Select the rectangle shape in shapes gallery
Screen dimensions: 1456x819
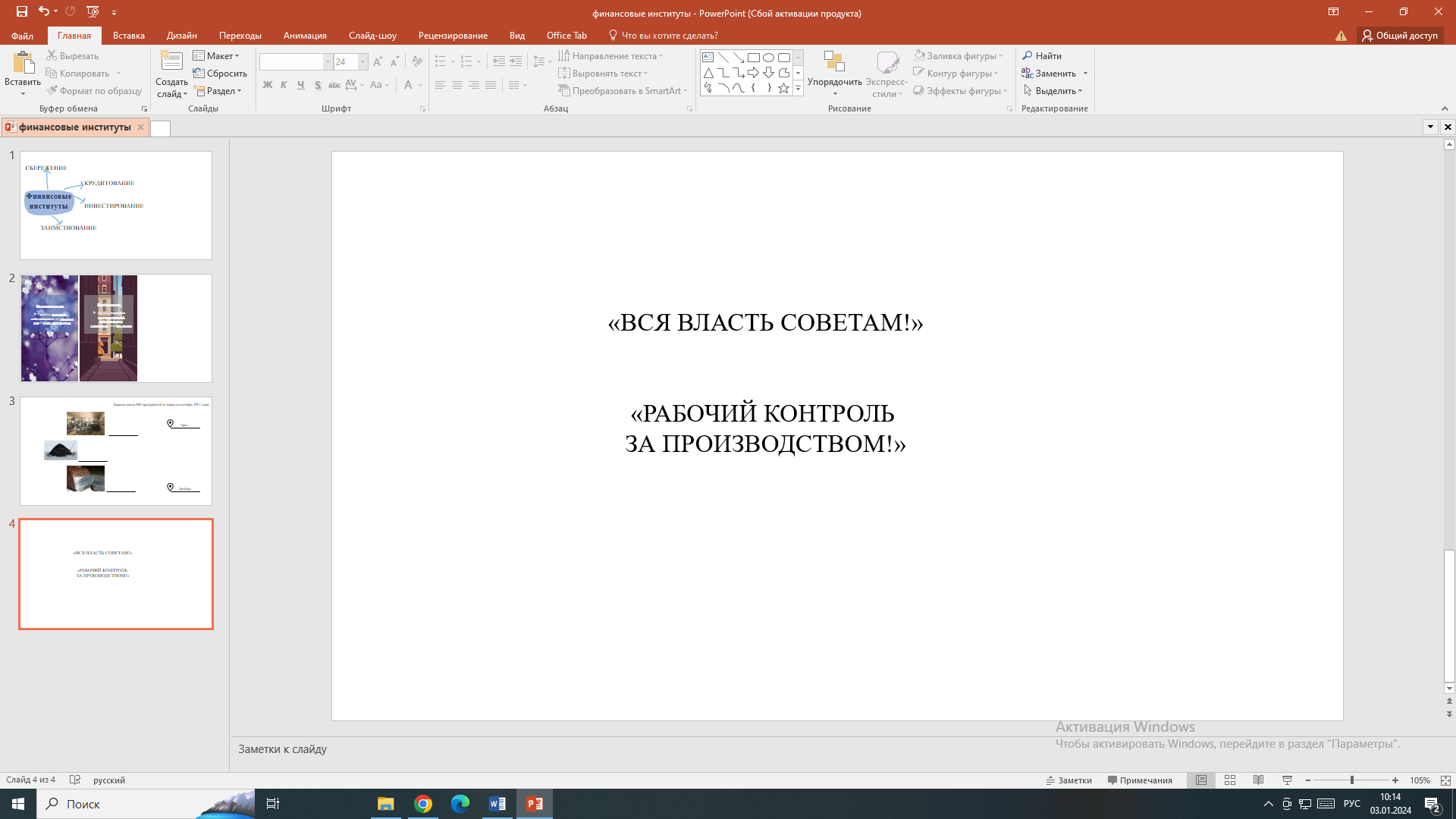[753, 58]
